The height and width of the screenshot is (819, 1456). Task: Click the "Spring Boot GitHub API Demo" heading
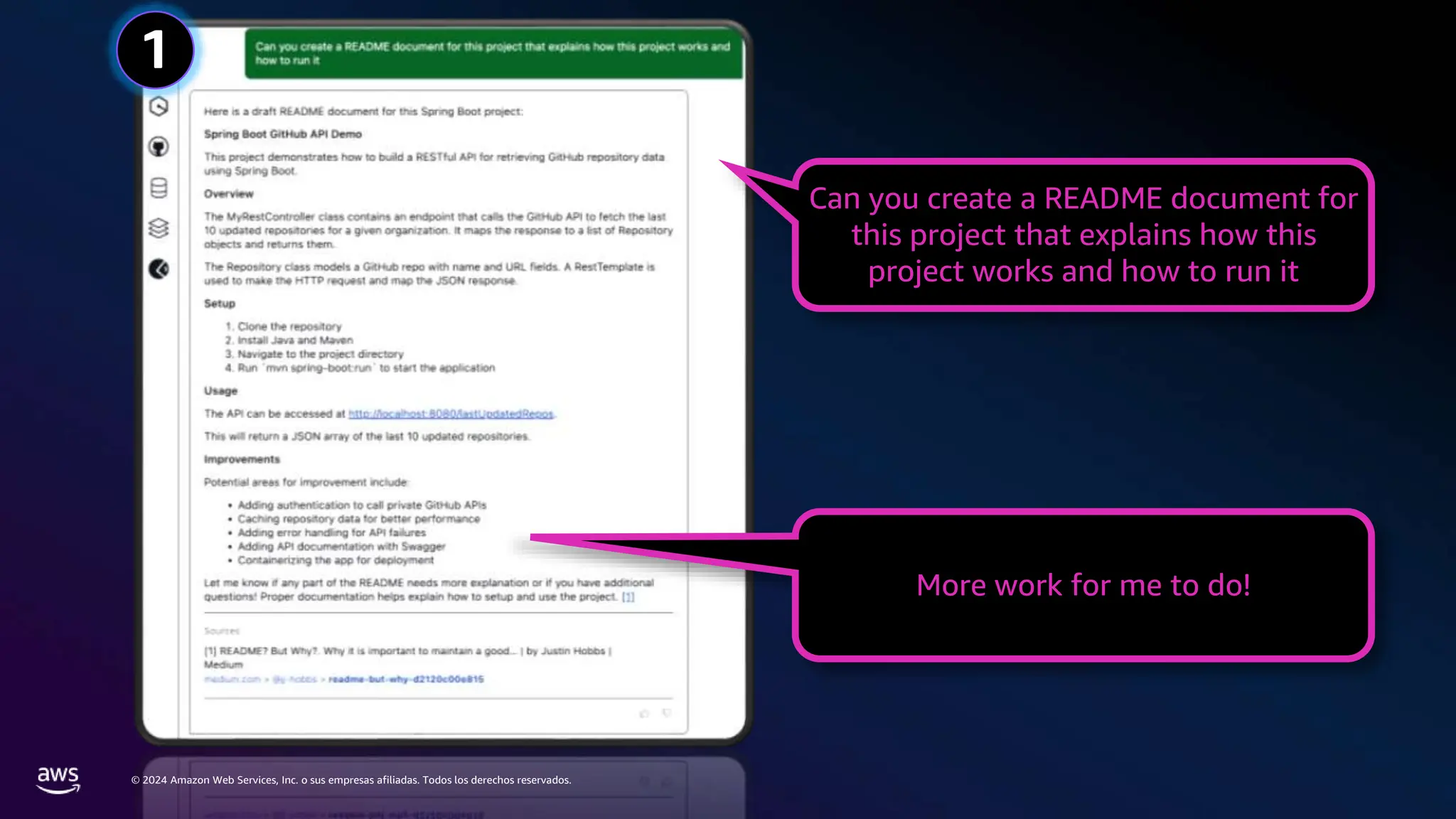click(283, 134)
